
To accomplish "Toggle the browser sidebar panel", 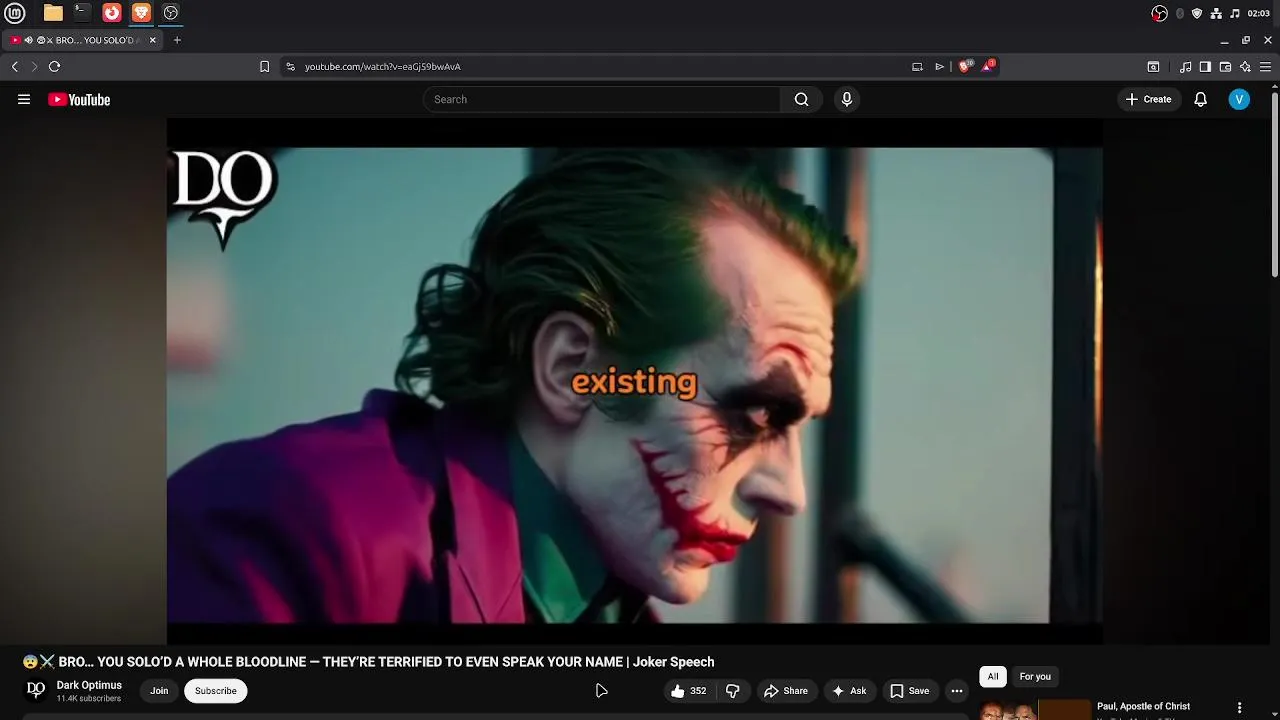I will tap(1205, 67).
